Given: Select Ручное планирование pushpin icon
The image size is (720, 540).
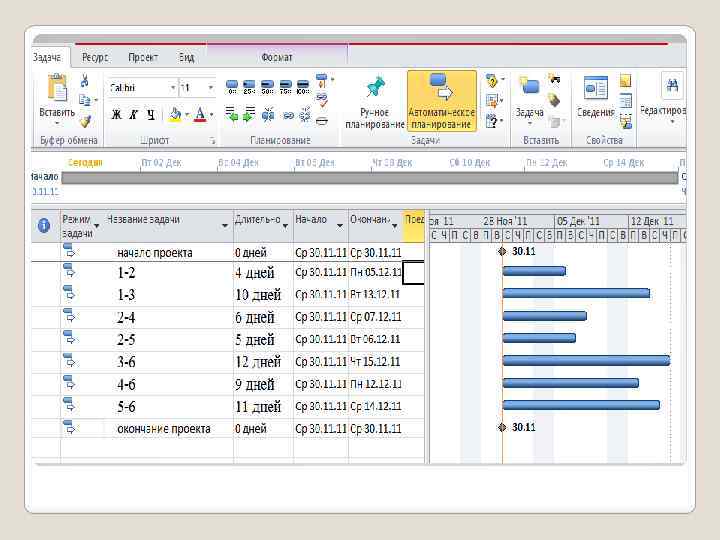Looking at the screenshot, I should tap(375, 88).
